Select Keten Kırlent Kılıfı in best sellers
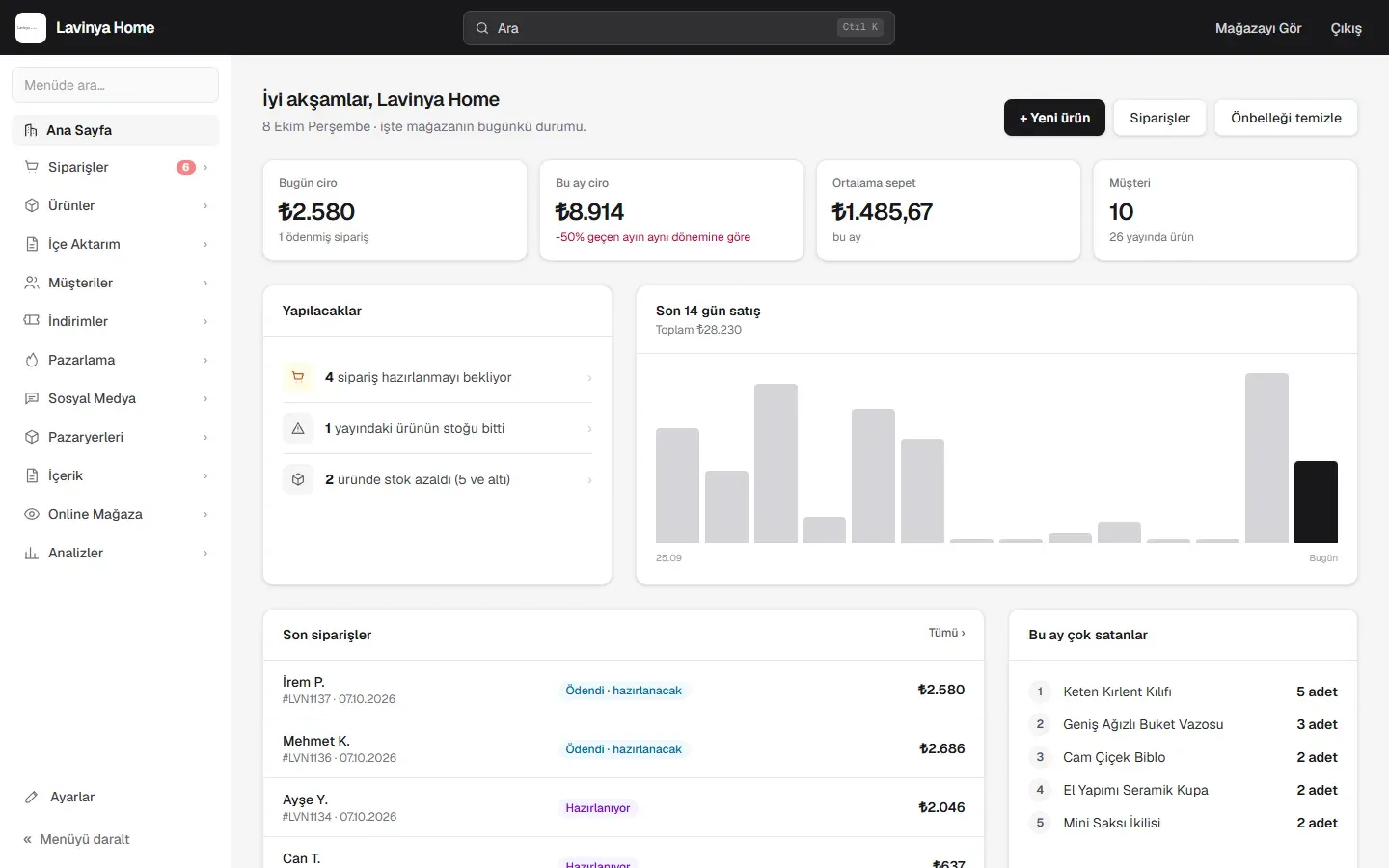Viewport: 1389px width, 868px height. (x=1117, y=692)
